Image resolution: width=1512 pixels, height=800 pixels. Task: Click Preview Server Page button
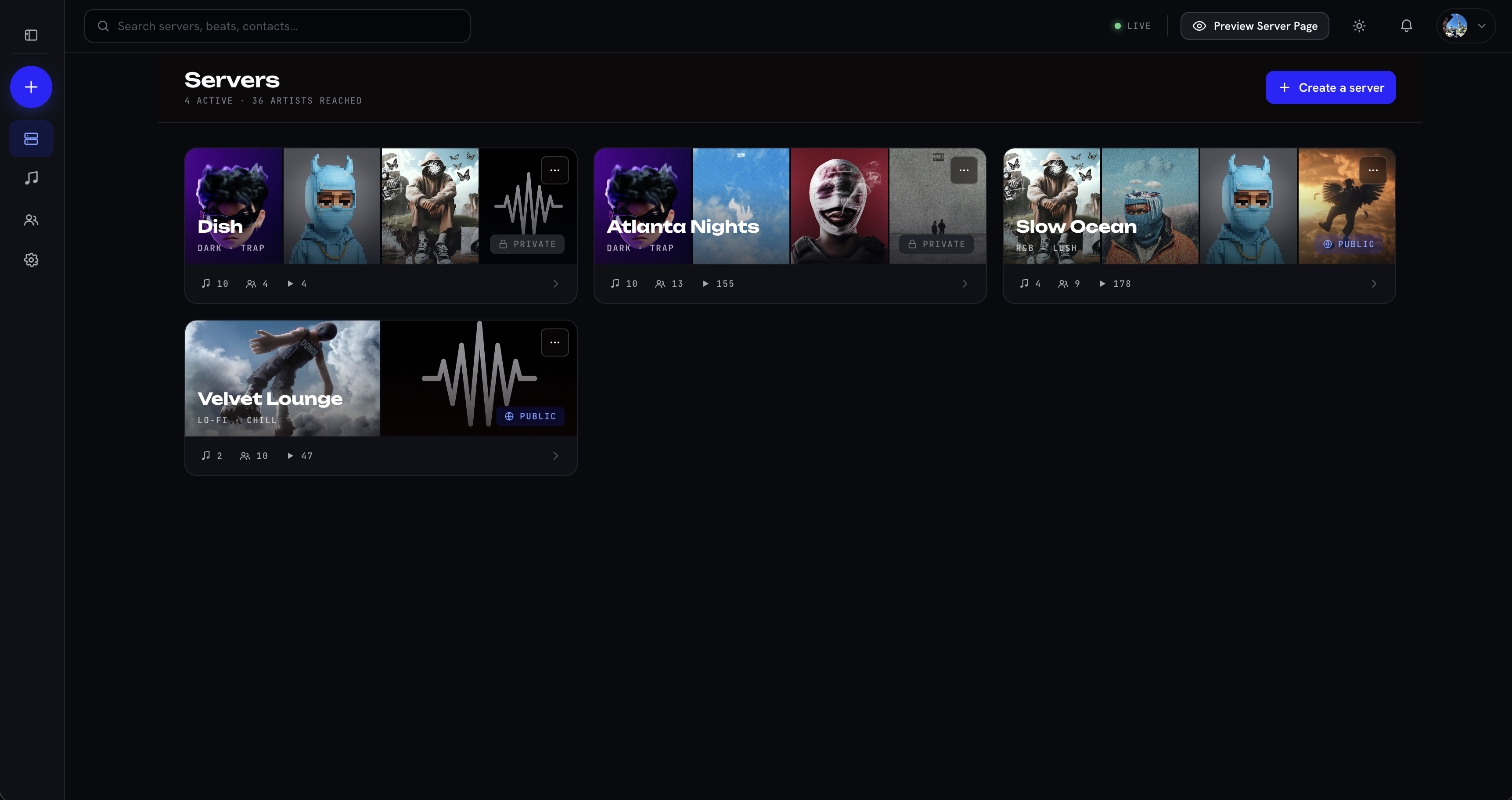coord(1254,26)
